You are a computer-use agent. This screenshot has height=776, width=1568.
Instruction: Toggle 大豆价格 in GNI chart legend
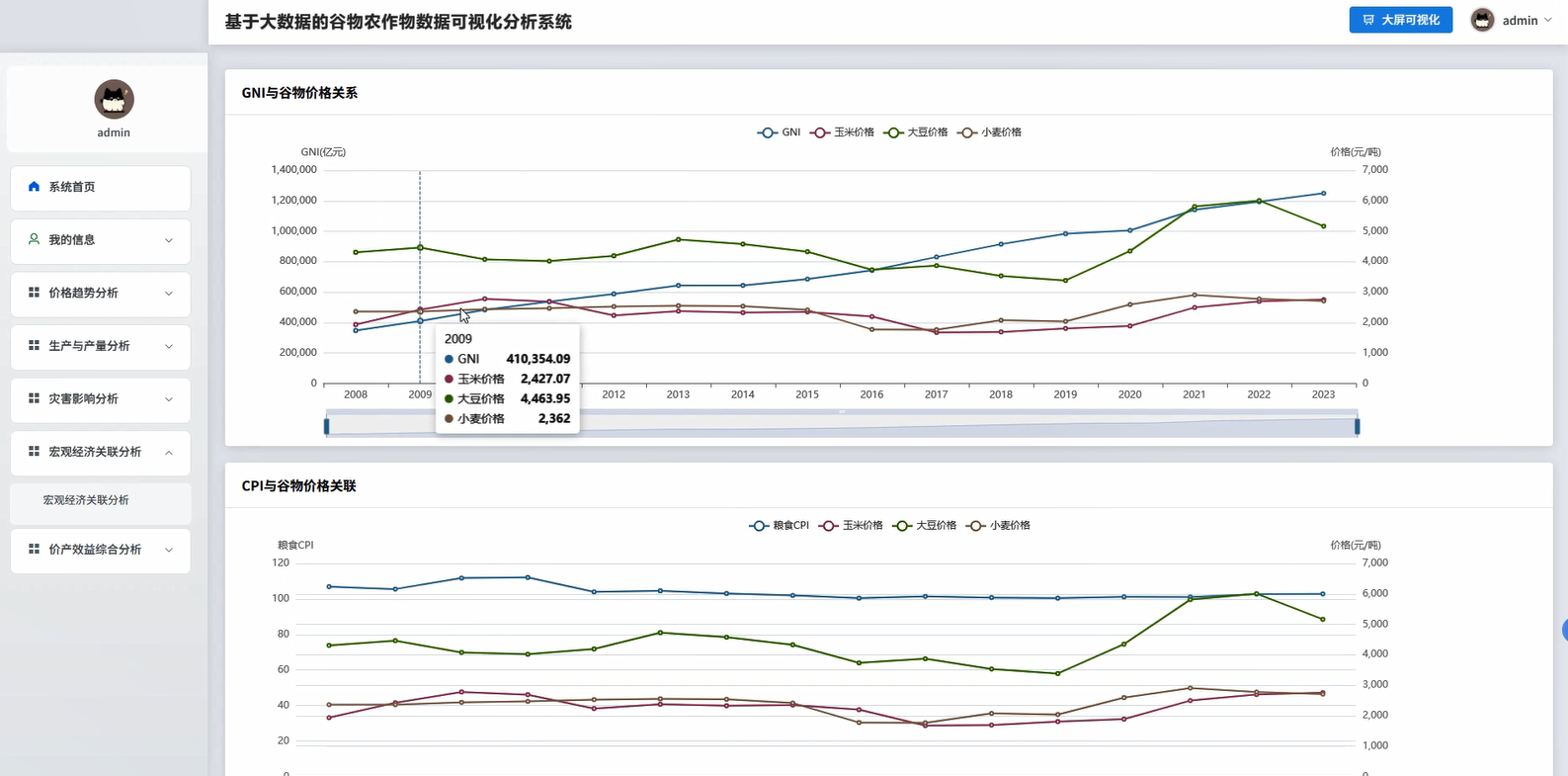click(916, 132)
